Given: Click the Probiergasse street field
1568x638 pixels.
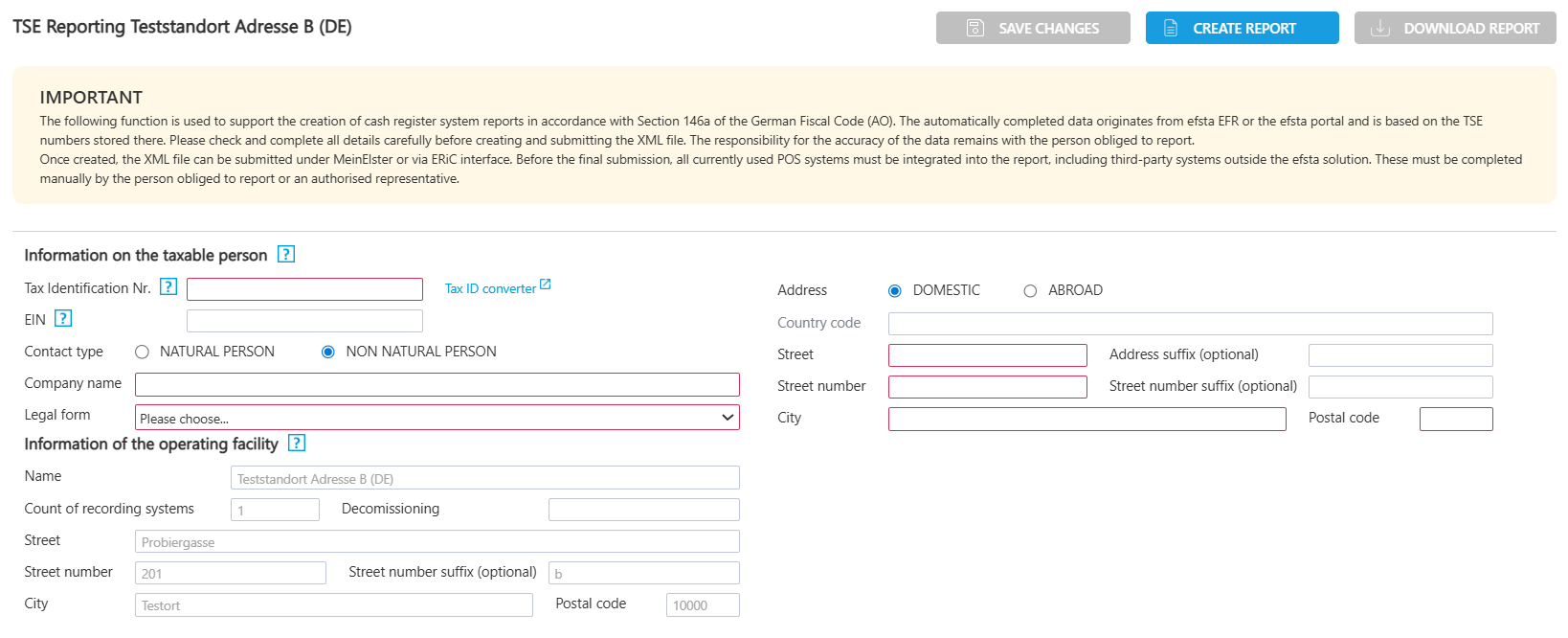Looking at the screenshot, I should (x=437, y=541).
